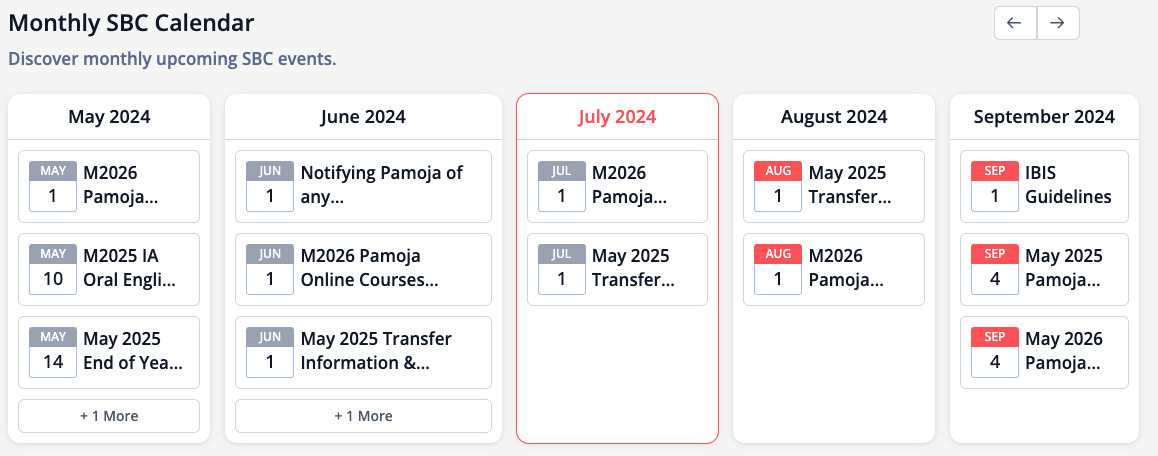
Task: Open May 2025 Transfer event in July
Action: pos(633,269)
